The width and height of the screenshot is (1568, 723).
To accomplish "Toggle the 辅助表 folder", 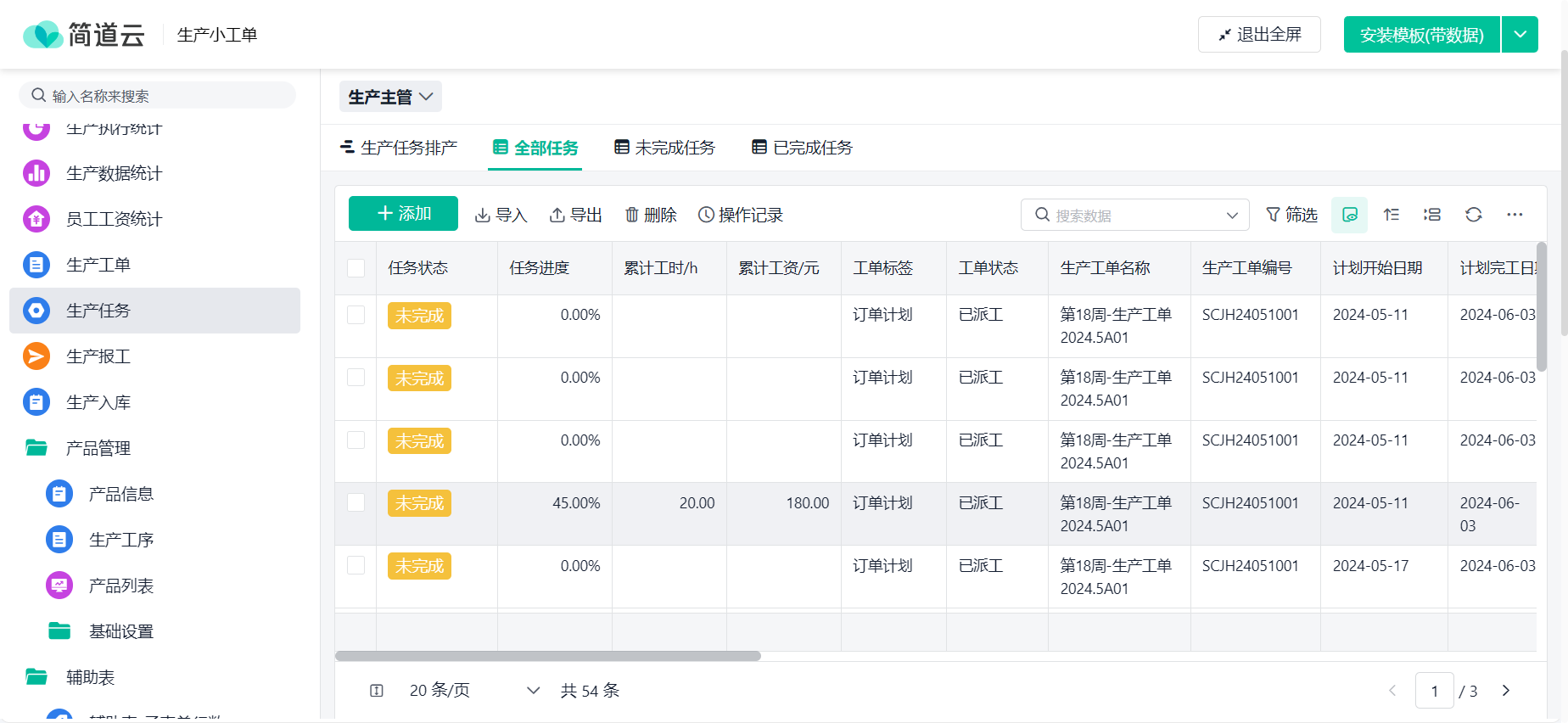I will coord(154,677).
